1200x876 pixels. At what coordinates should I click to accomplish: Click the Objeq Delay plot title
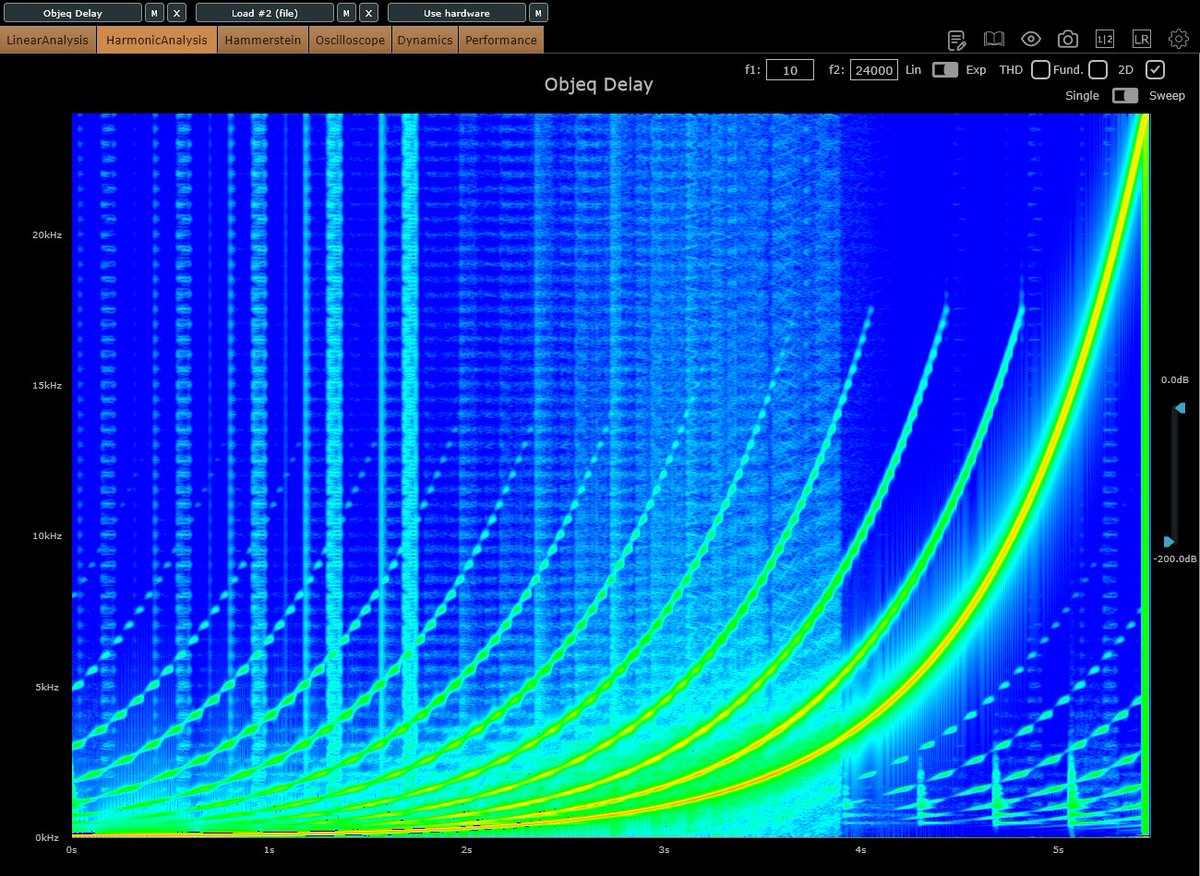(599, 84)
